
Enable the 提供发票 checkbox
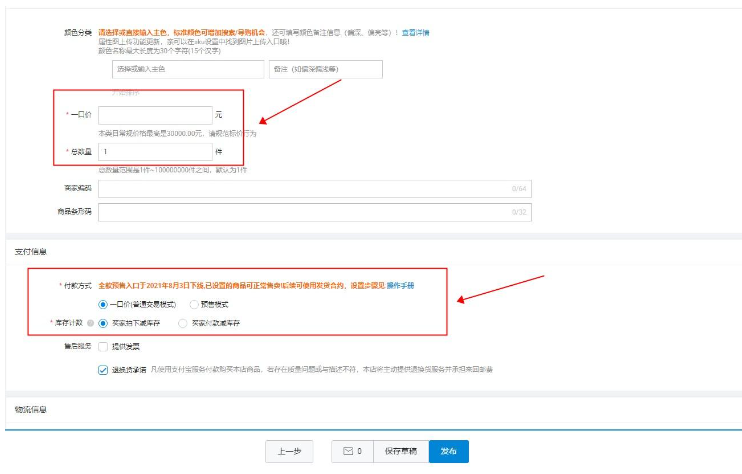103,346
